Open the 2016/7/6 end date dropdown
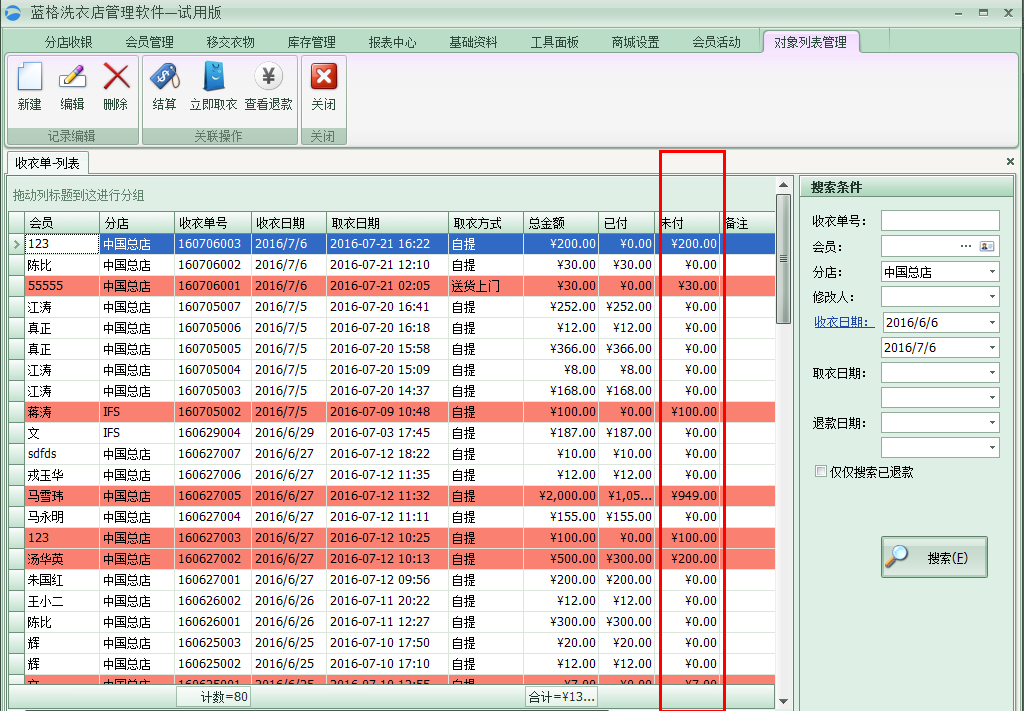 pyautogui.click(x=992, y=347)
